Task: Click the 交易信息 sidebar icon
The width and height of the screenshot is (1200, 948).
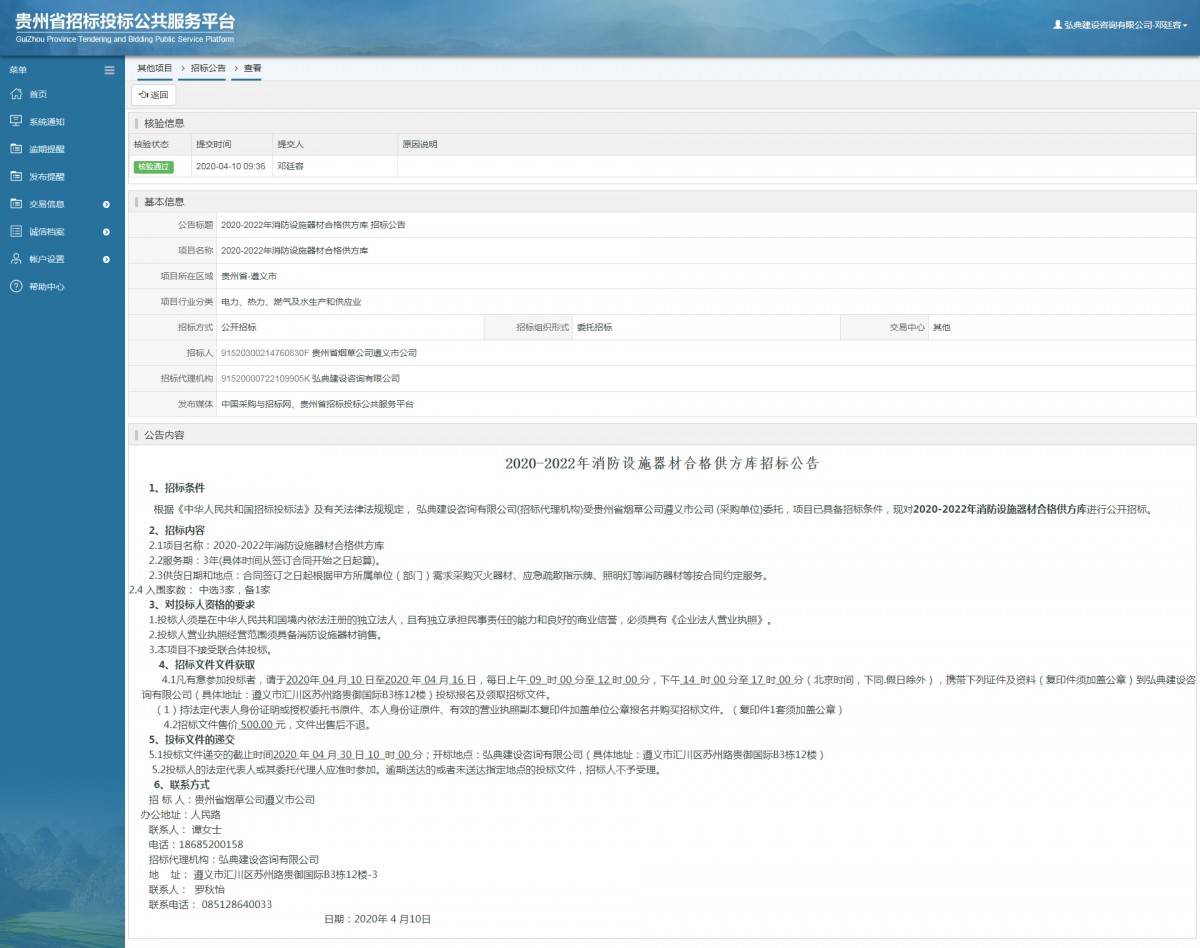Action: (15, 204)
